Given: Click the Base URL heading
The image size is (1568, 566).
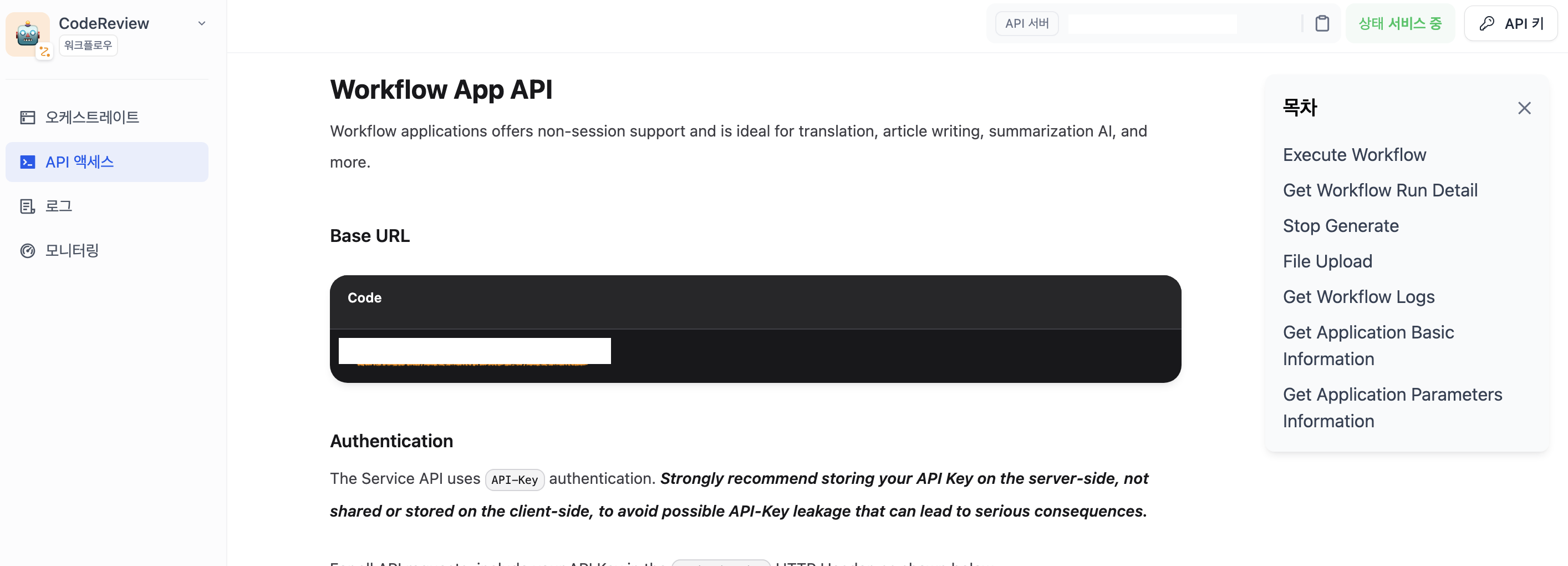Looking at the screenshot, I should coord(369,235).
